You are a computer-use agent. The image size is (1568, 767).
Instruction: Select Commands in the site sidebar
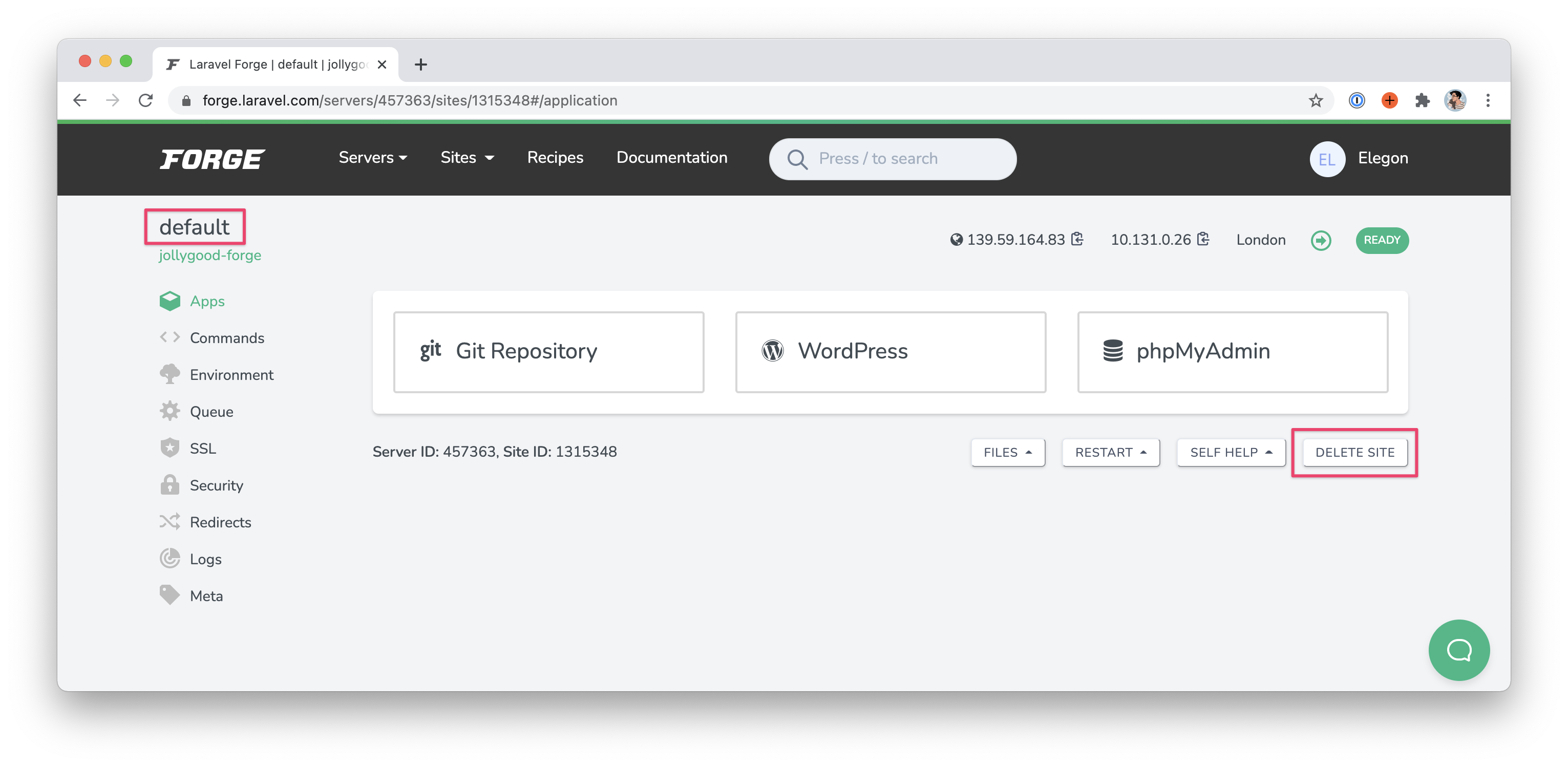click(x=227, y=338)
